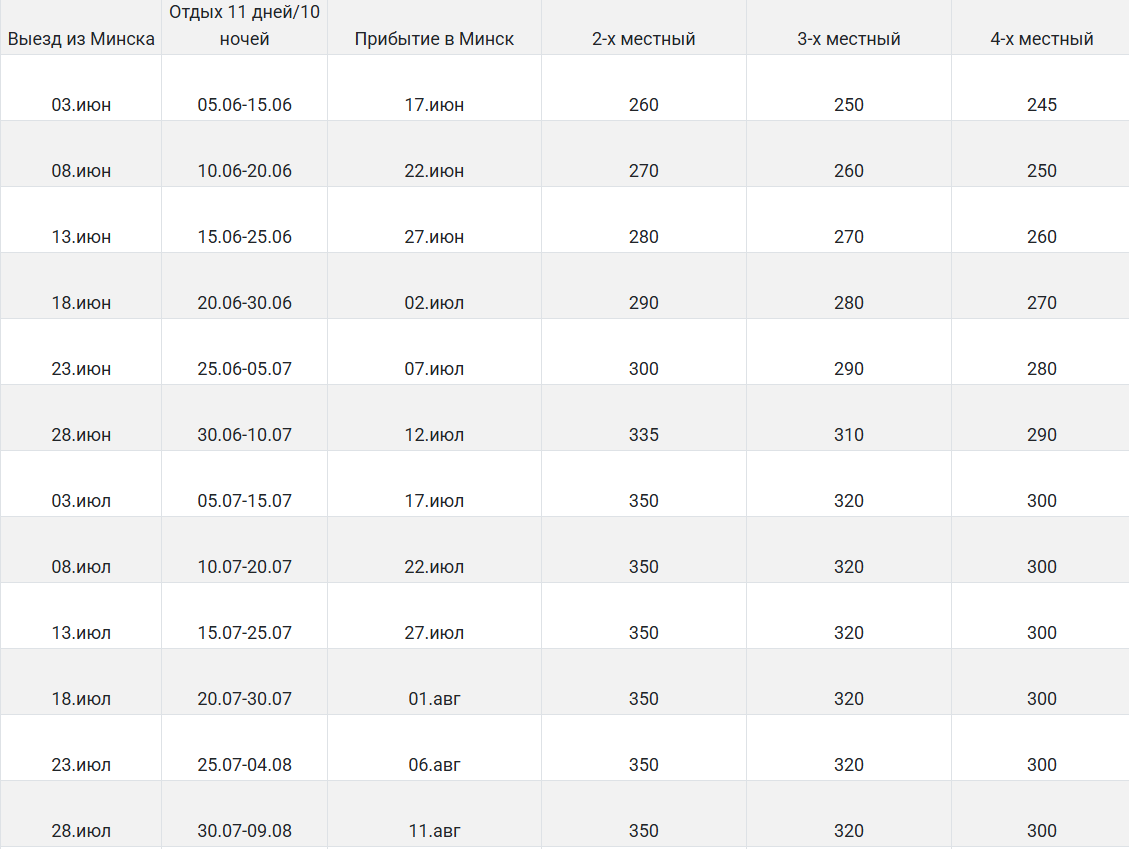Select the '2-х местный' column header
1129x849 pixels.
point(644,39)
